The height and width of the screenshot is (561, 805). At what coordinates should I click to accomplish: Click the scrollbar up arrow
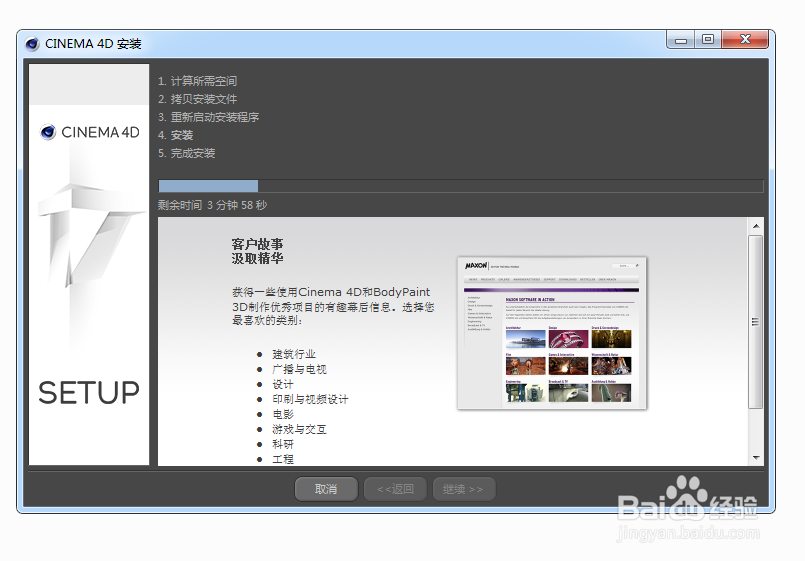point(756,226)
